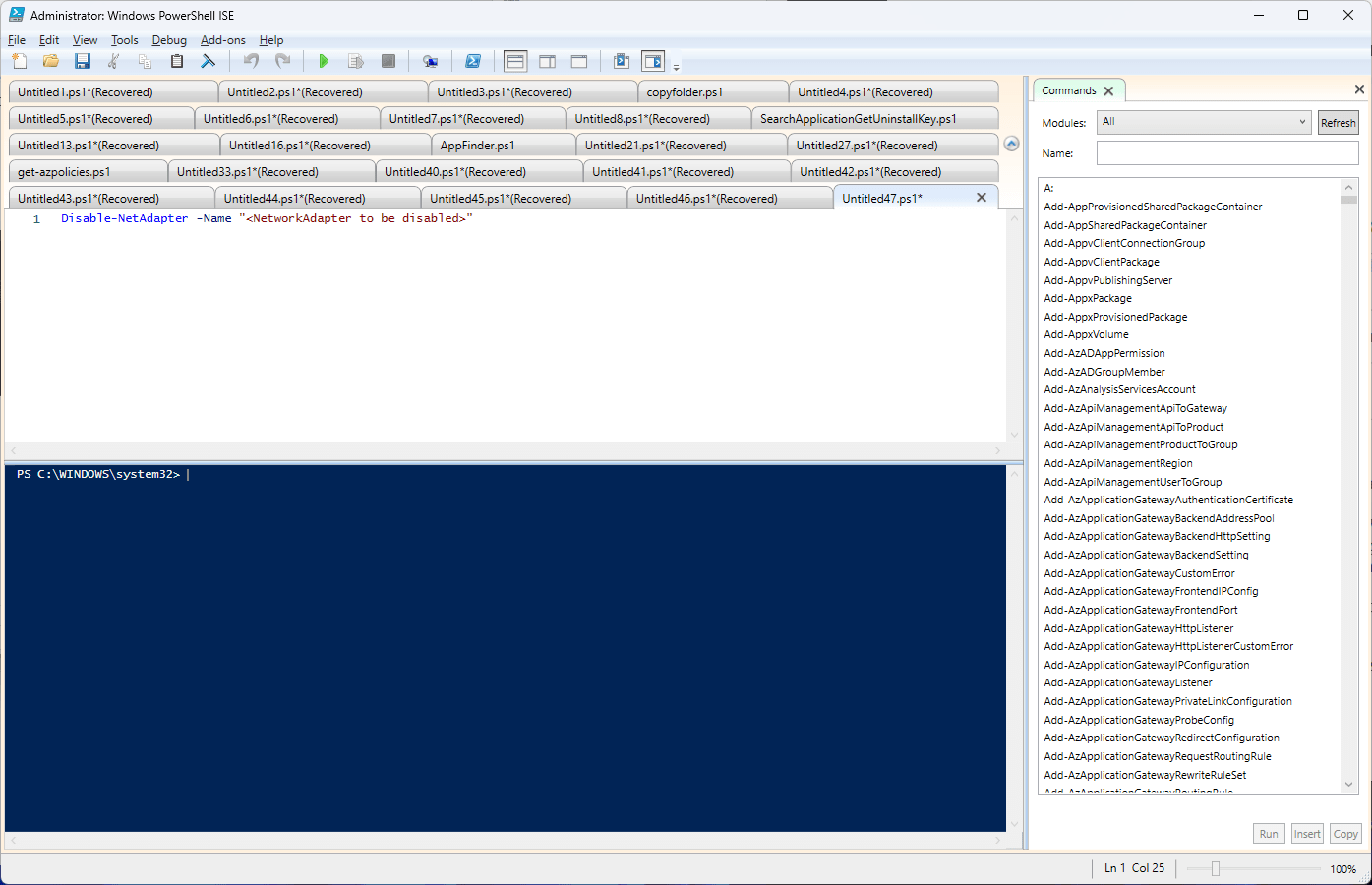Open the Add-ons menu
This screenshot has width=1372, height=885.
tap(222, 40)
